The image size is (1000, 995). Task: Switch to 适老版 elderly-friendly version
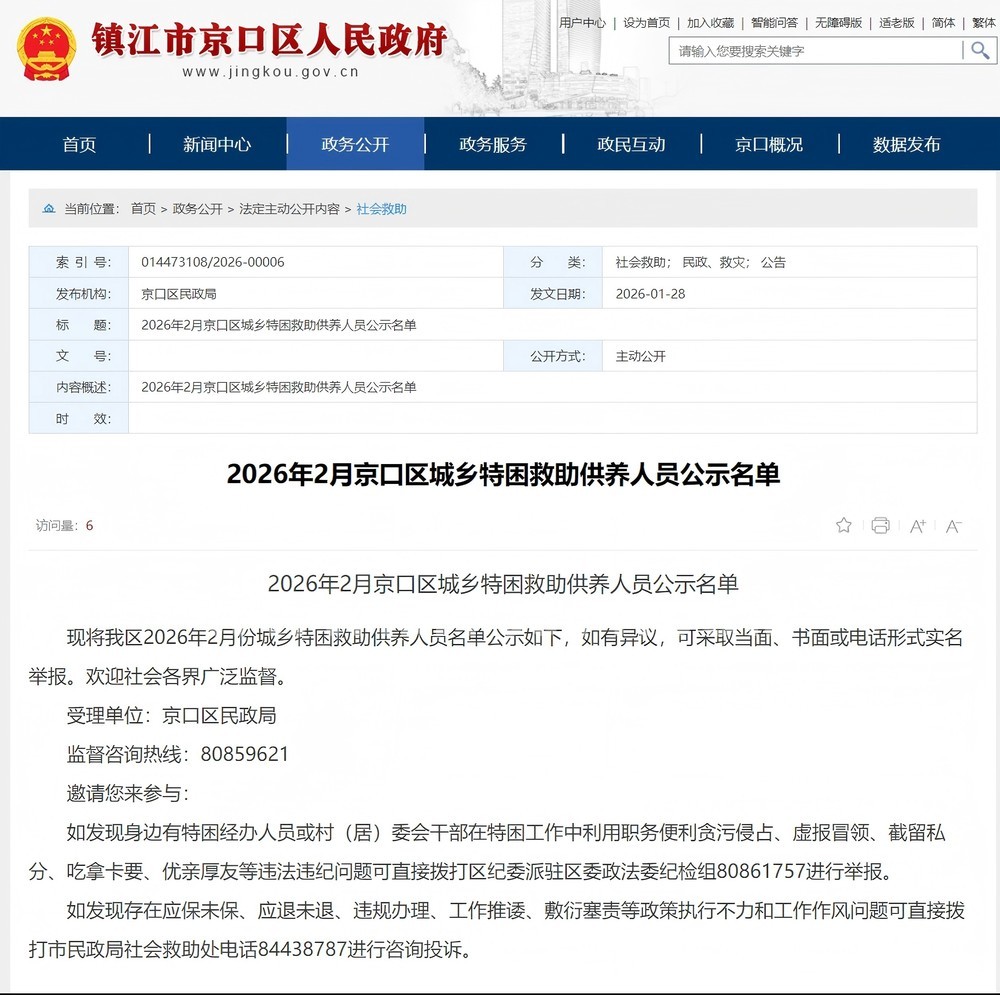click(897, 22)
